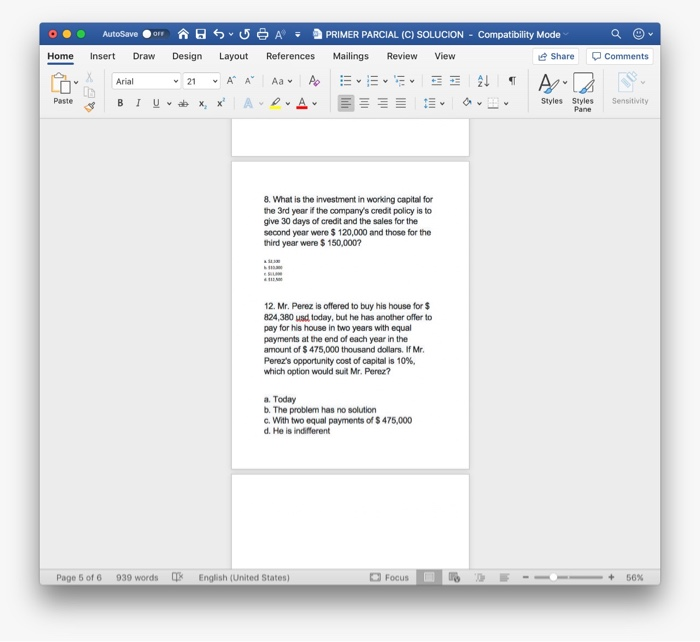Apply strikethrough formatting
Viewport: 700px width, 642px height.
(x=183, y=104)
